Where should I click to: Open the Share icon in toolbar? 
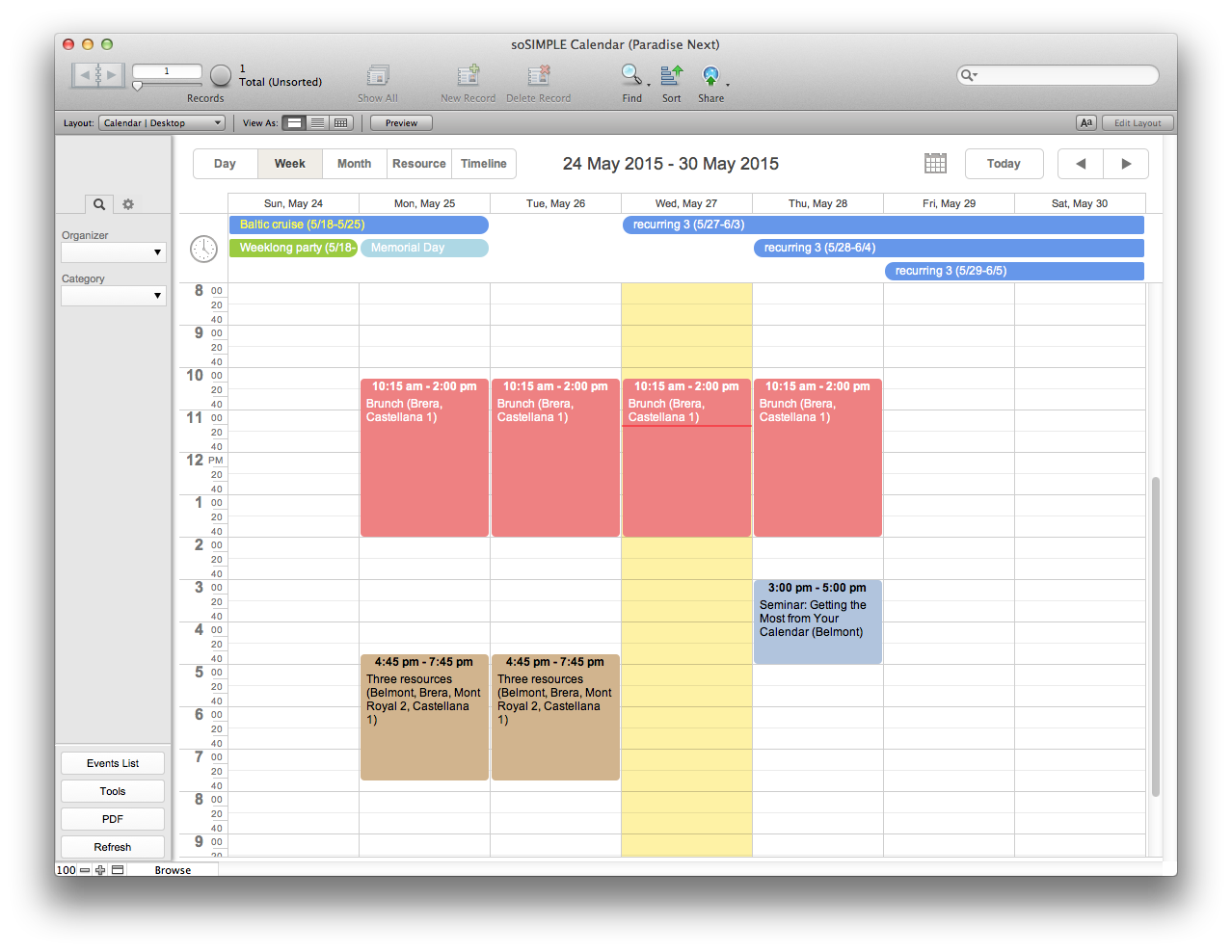[710, 75]
